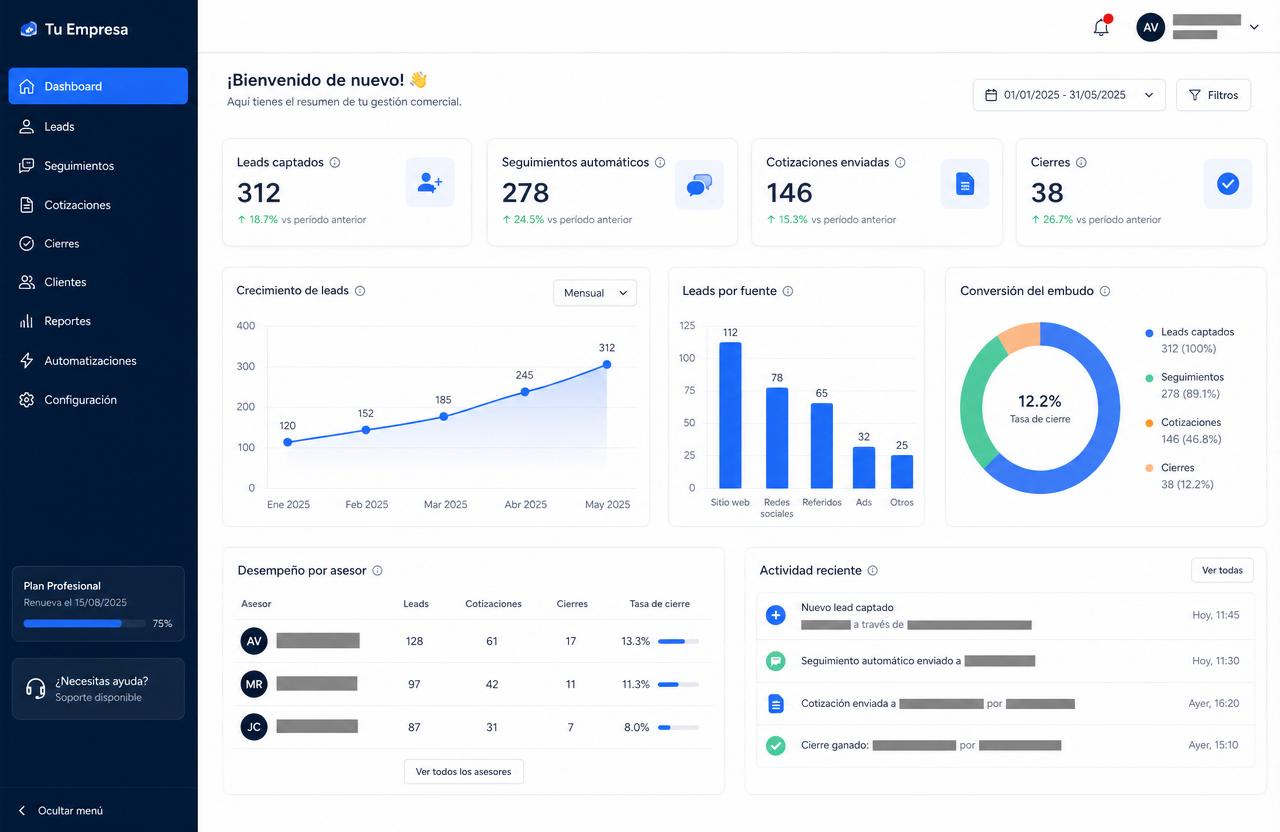The height and width of the screenshot is (832, 1280).
Task: Click the Redes sociales bar showing 78
Action: tap(777, 438)
